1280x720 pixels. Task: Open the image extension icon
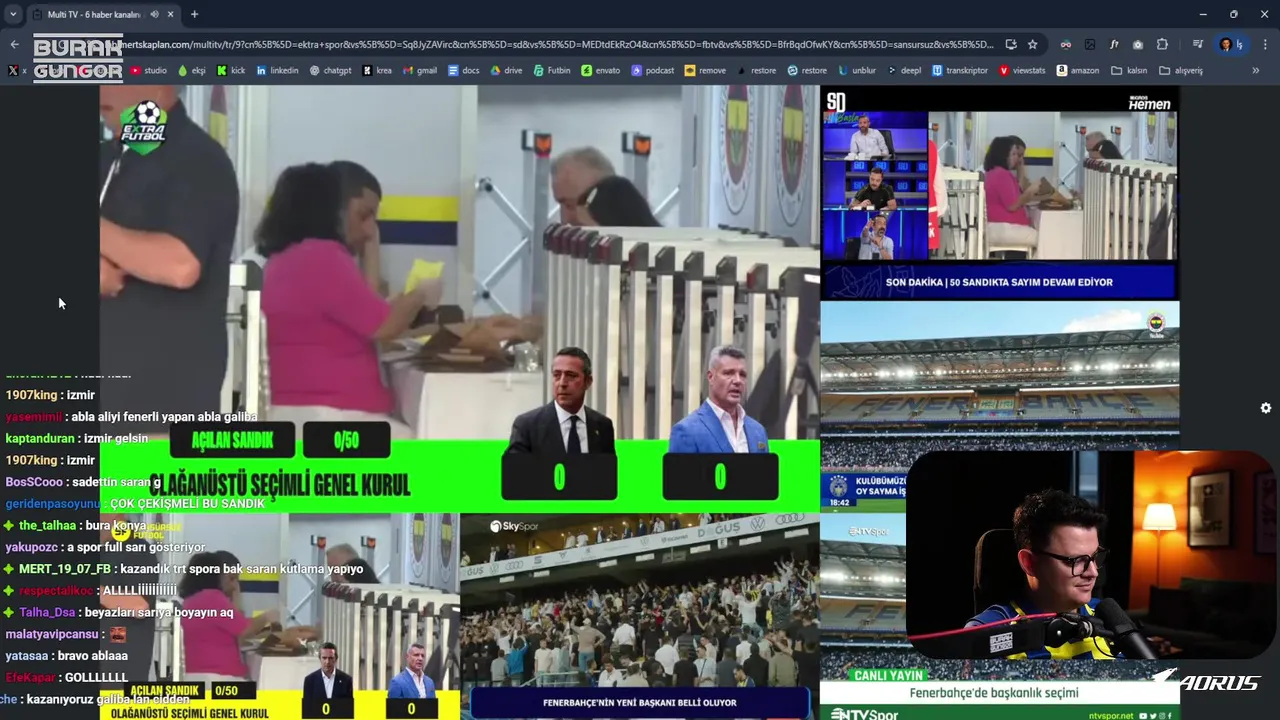coord(1090,44)
